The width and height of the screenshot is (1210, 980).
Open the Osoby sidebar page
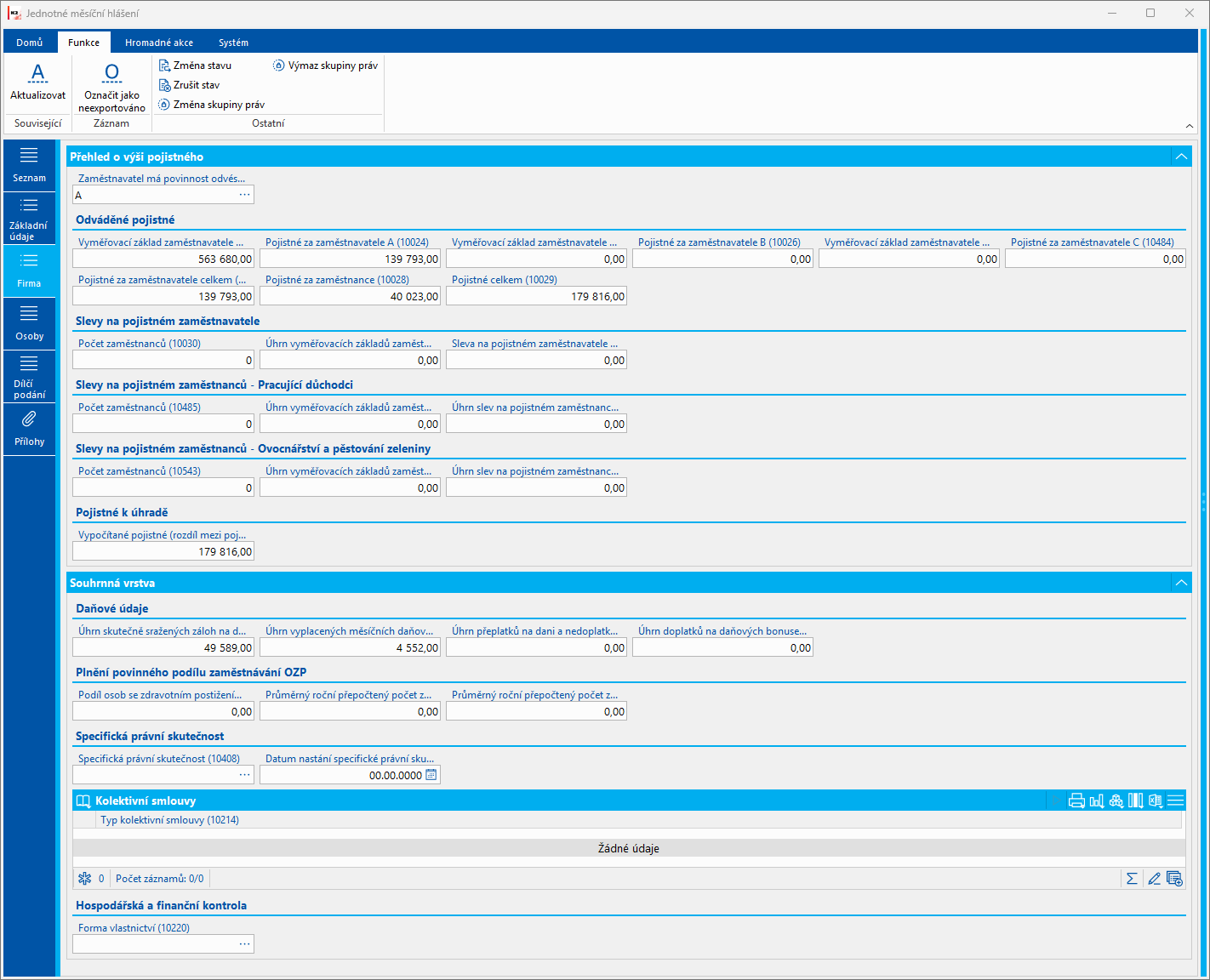click(29, 323)
